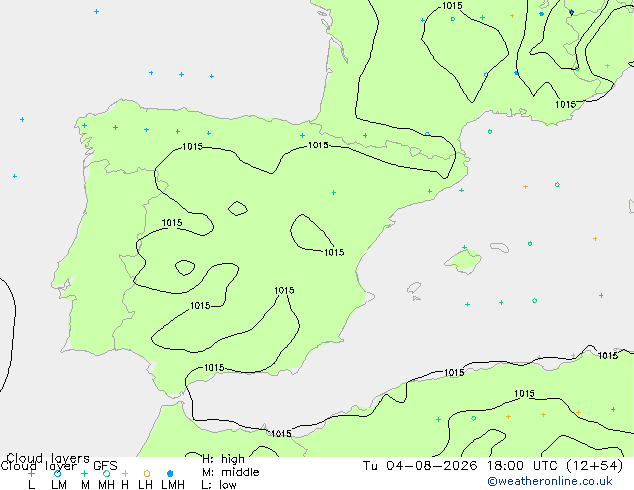Click the orange plus H legend symbol
634x490 pixels.
point(125,473)
